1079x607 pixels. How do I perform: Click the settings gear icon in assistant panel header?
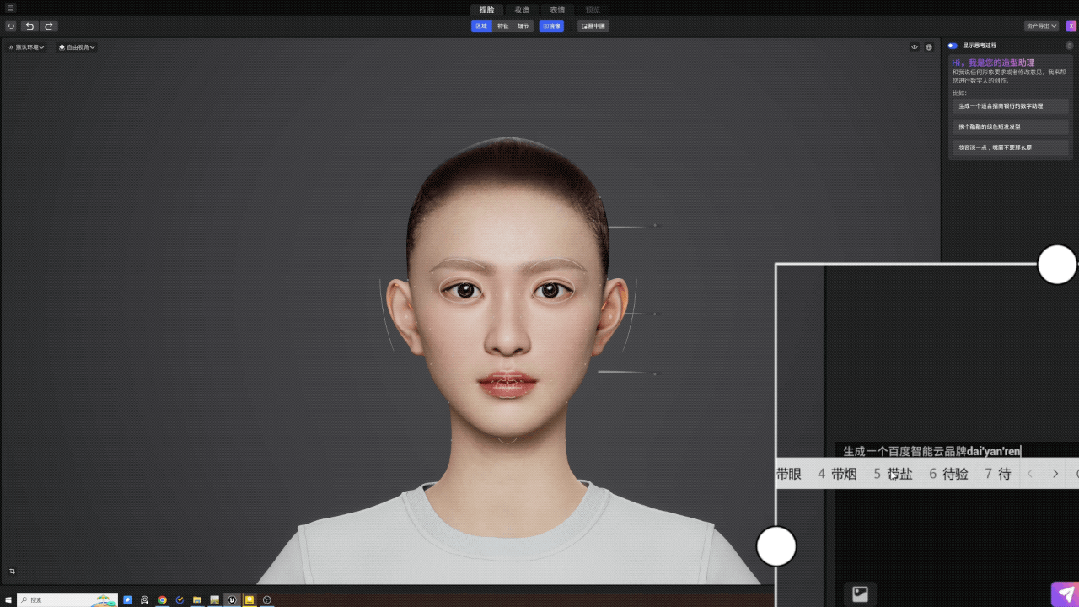(x=1069, y=45)
